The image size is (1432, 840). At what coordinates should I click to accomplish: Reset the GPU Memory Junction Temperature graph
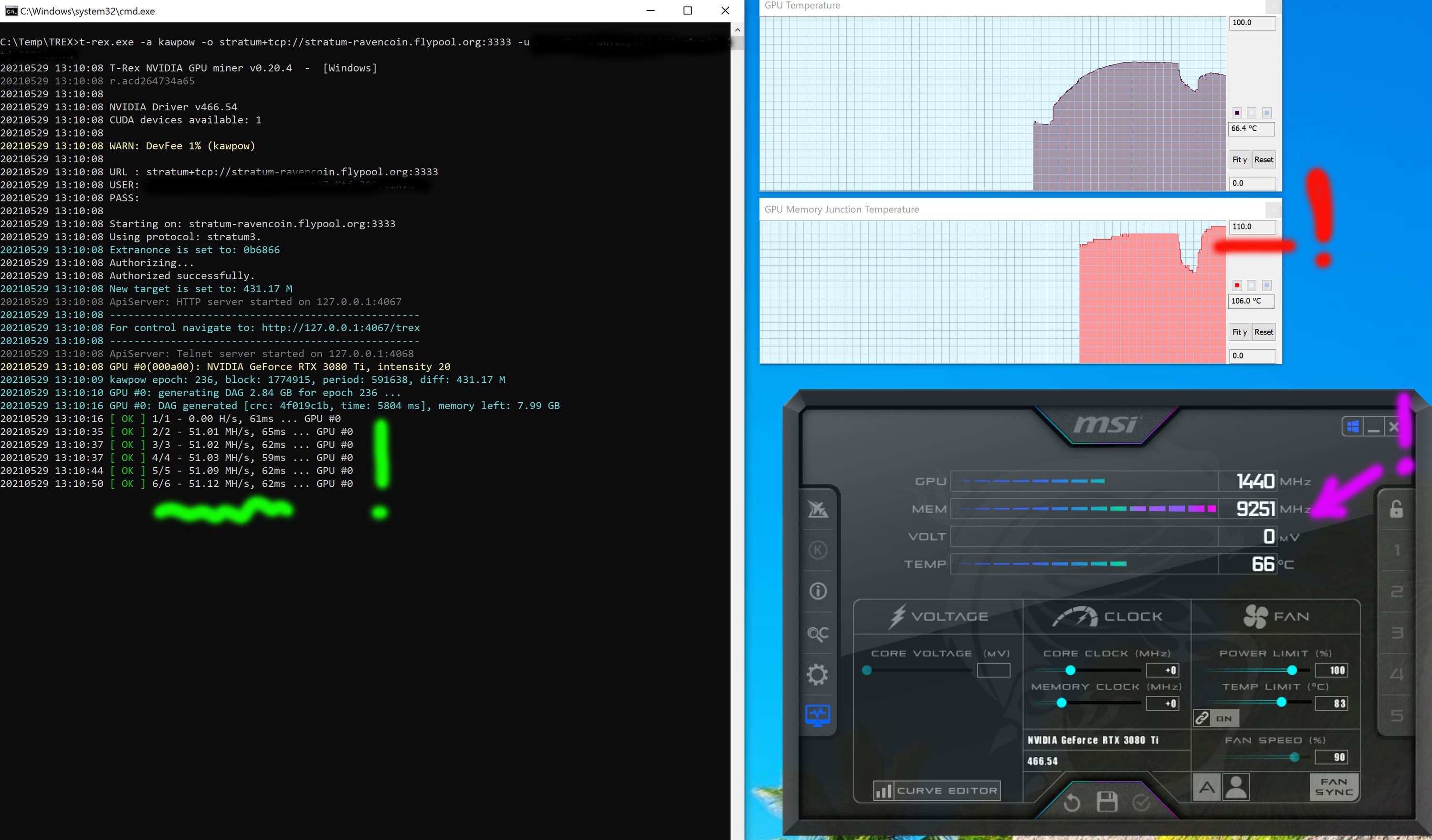point(1263,332)
